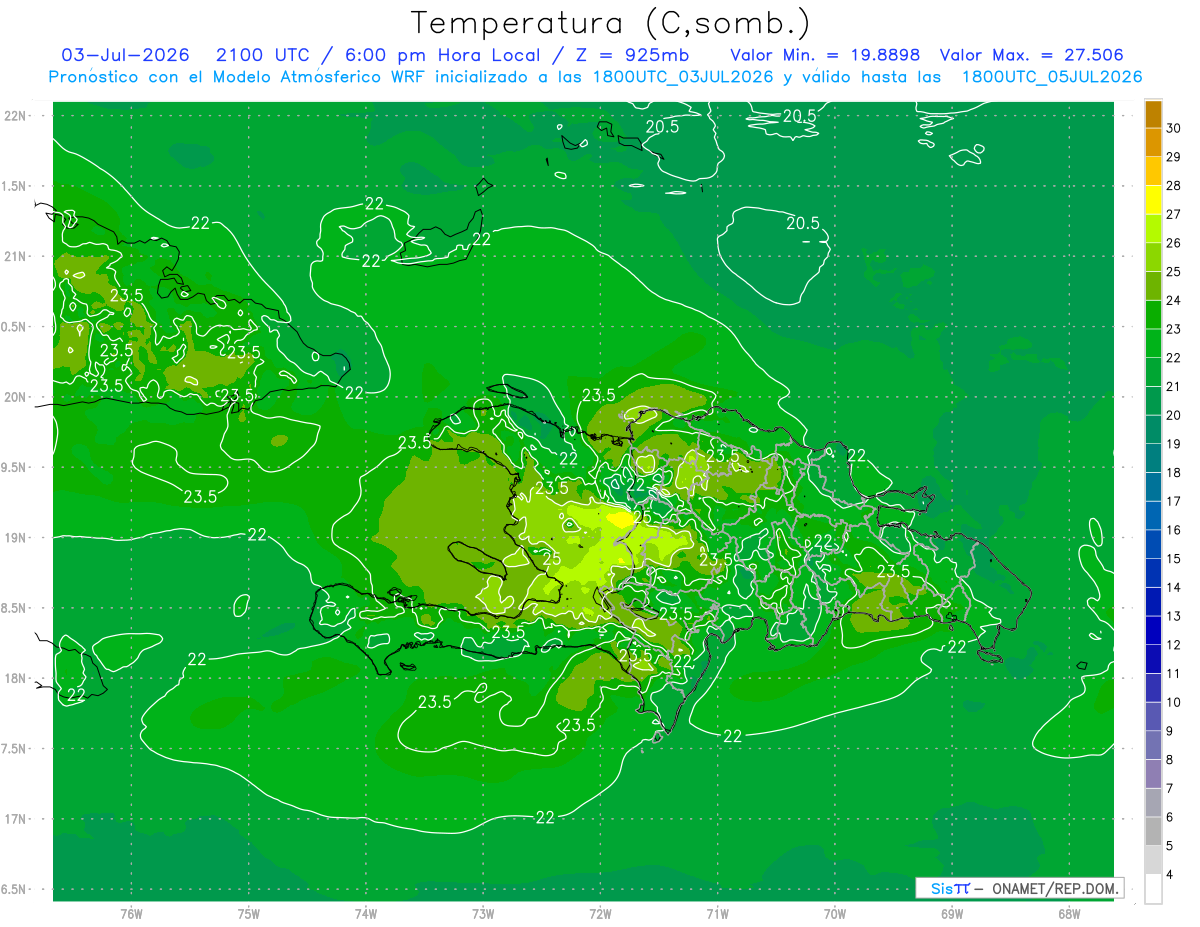Click the '20N' latitude axis label

15,397
